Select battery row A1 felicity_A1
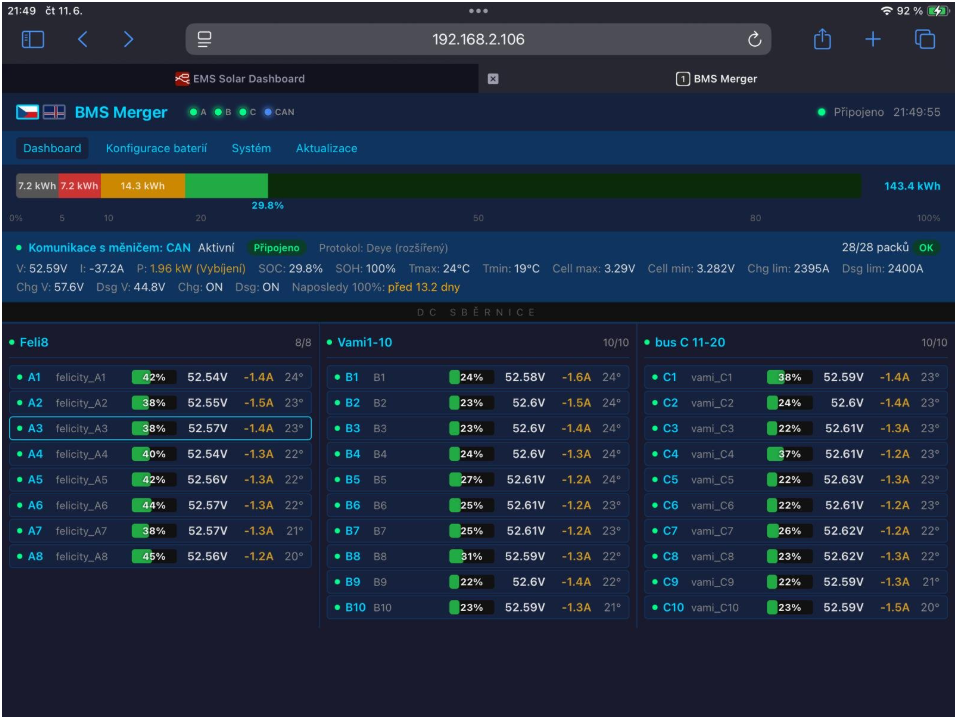Screen dimensions: 959x720 (160, 377)
